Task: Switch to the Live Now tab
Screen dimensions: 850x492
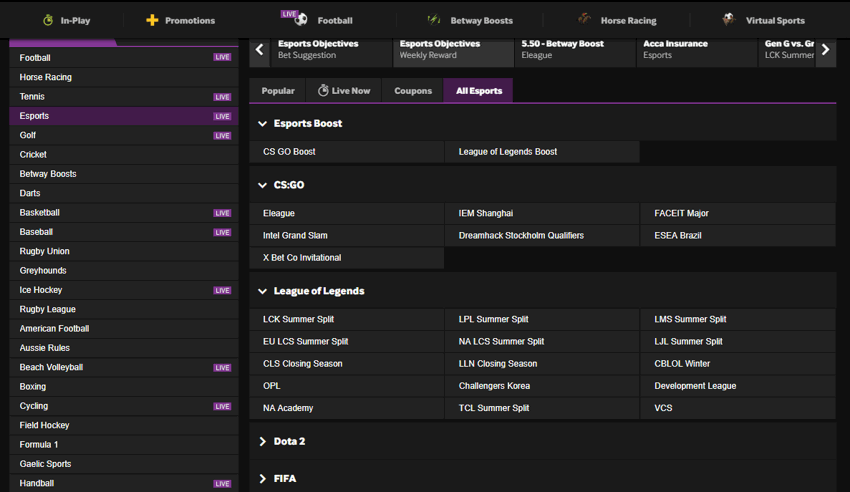Action: coord(344,90)
